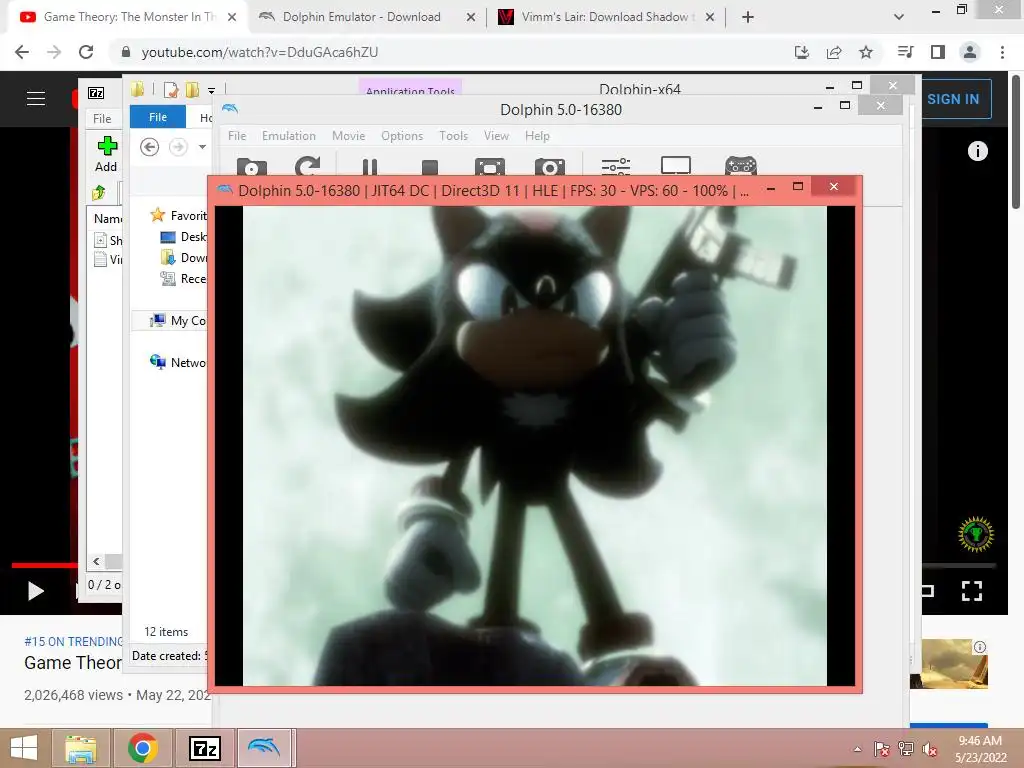This screenshot has width=1024, height=768.
Task: Click the Application Tools ribbon tab in Explorer
Action: 410,89
